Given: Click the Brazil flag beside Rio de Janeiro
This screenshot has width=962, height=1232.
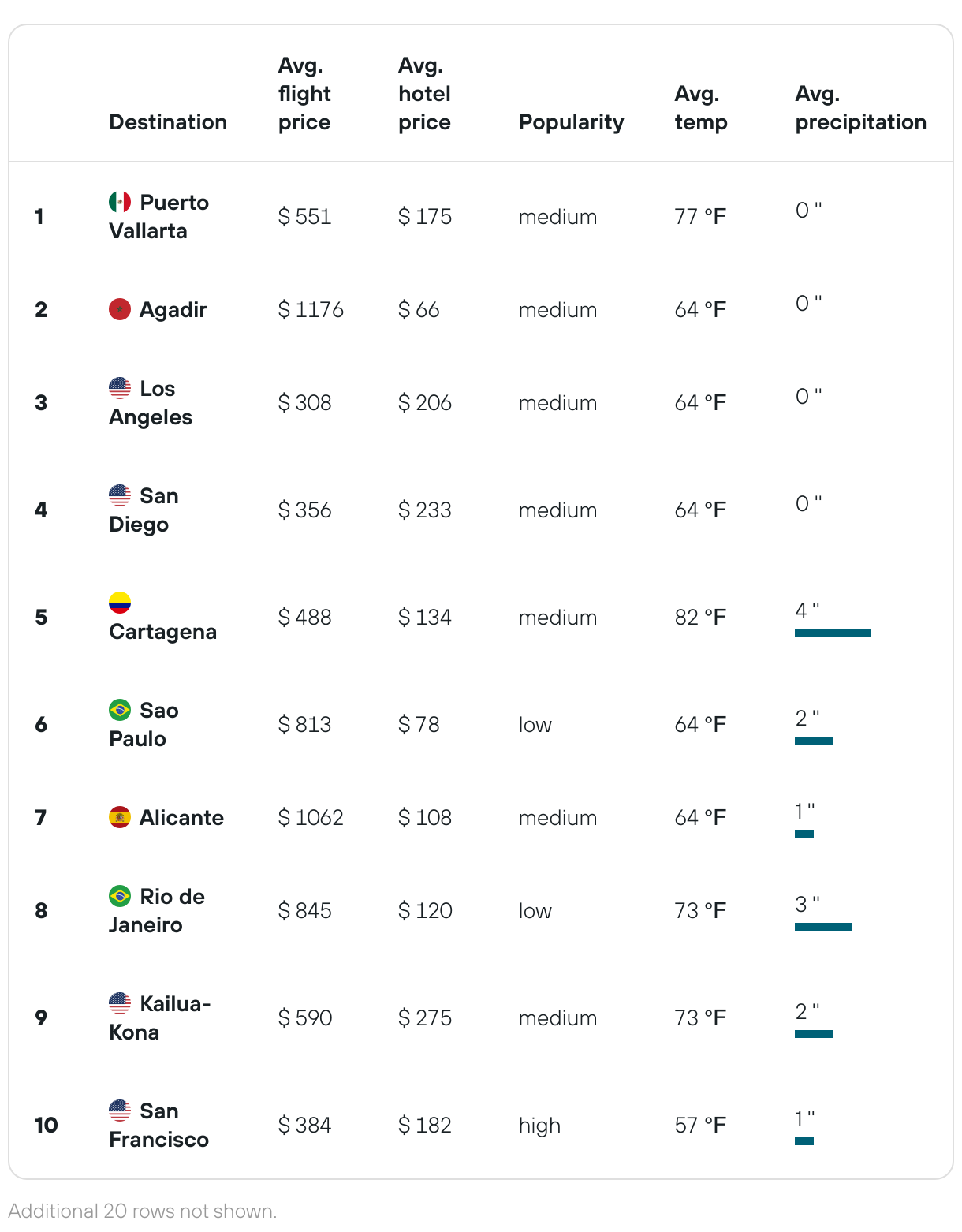Looking at the screenshot, I should click(120, 896).
